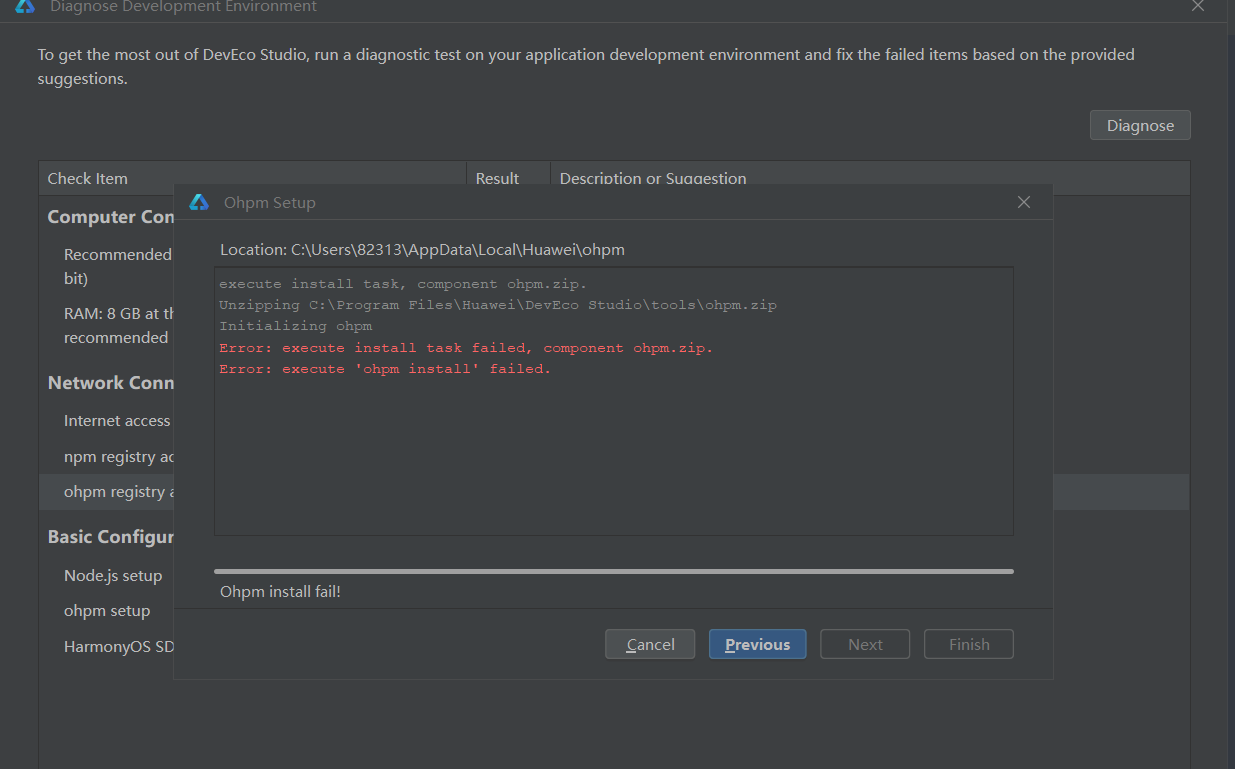Collapse the Computer Configuration section
This screenshot has height=769, width=1235.
pyautogui.click(x=110, y=216)
